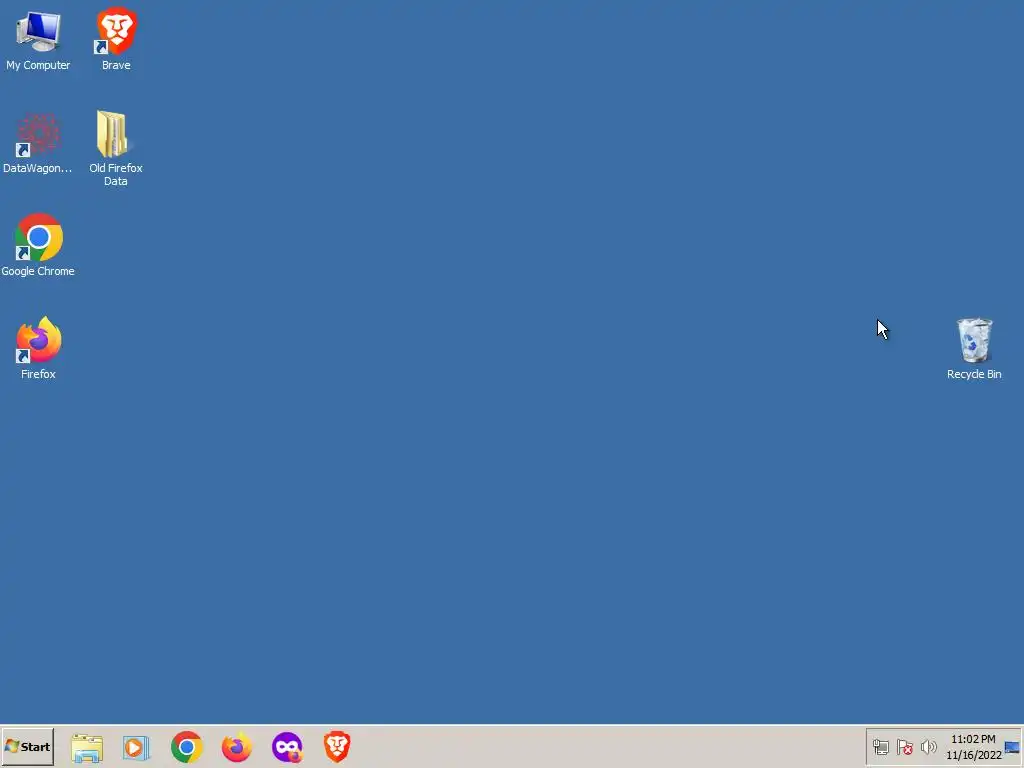The width and height of the screenshot is (1024, 768).
Task: Select the Google Chrome desktop shortcut
Action: point(38,246)
